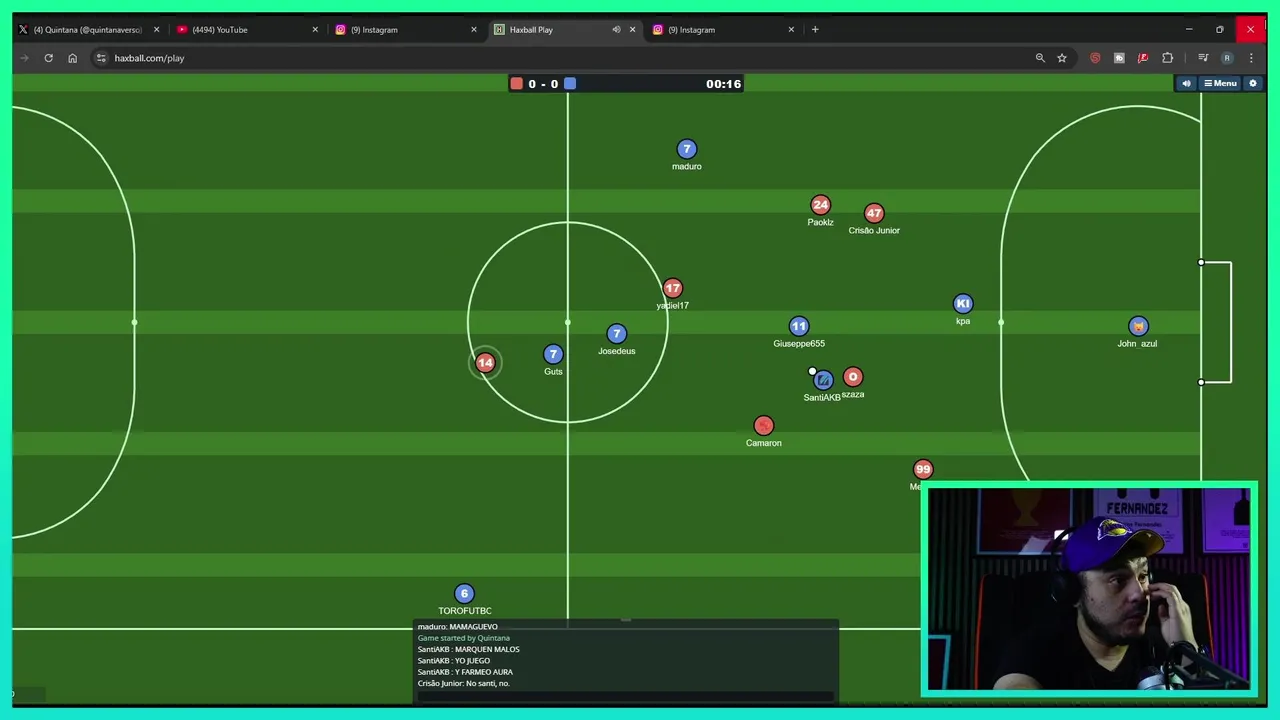Go to browser home page

[72, 58]
